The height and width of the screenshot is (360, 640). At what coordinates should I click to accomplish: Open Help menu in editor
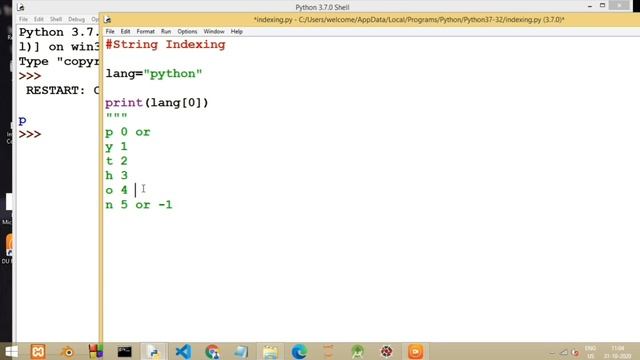(x=236, y=31)
